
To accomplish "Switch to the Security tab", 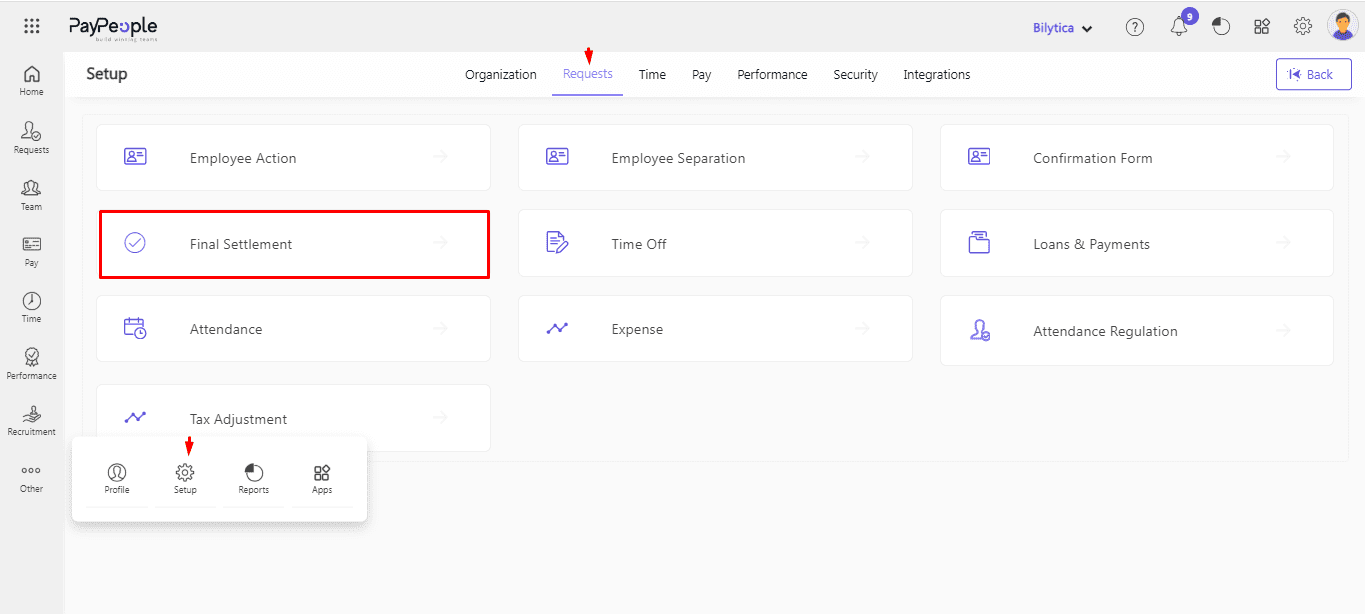I will (855, 75).
